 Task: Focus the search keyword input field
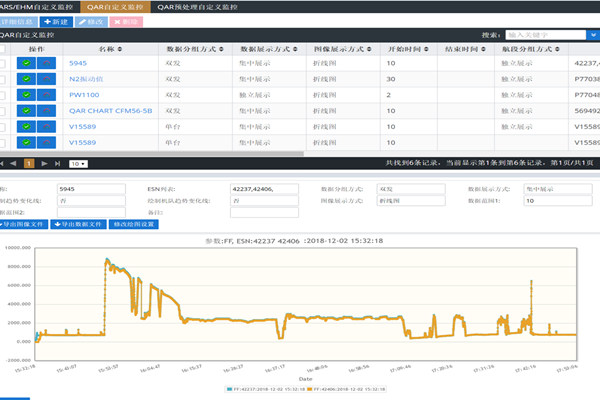pyautogui.click(x=546, y=35)
